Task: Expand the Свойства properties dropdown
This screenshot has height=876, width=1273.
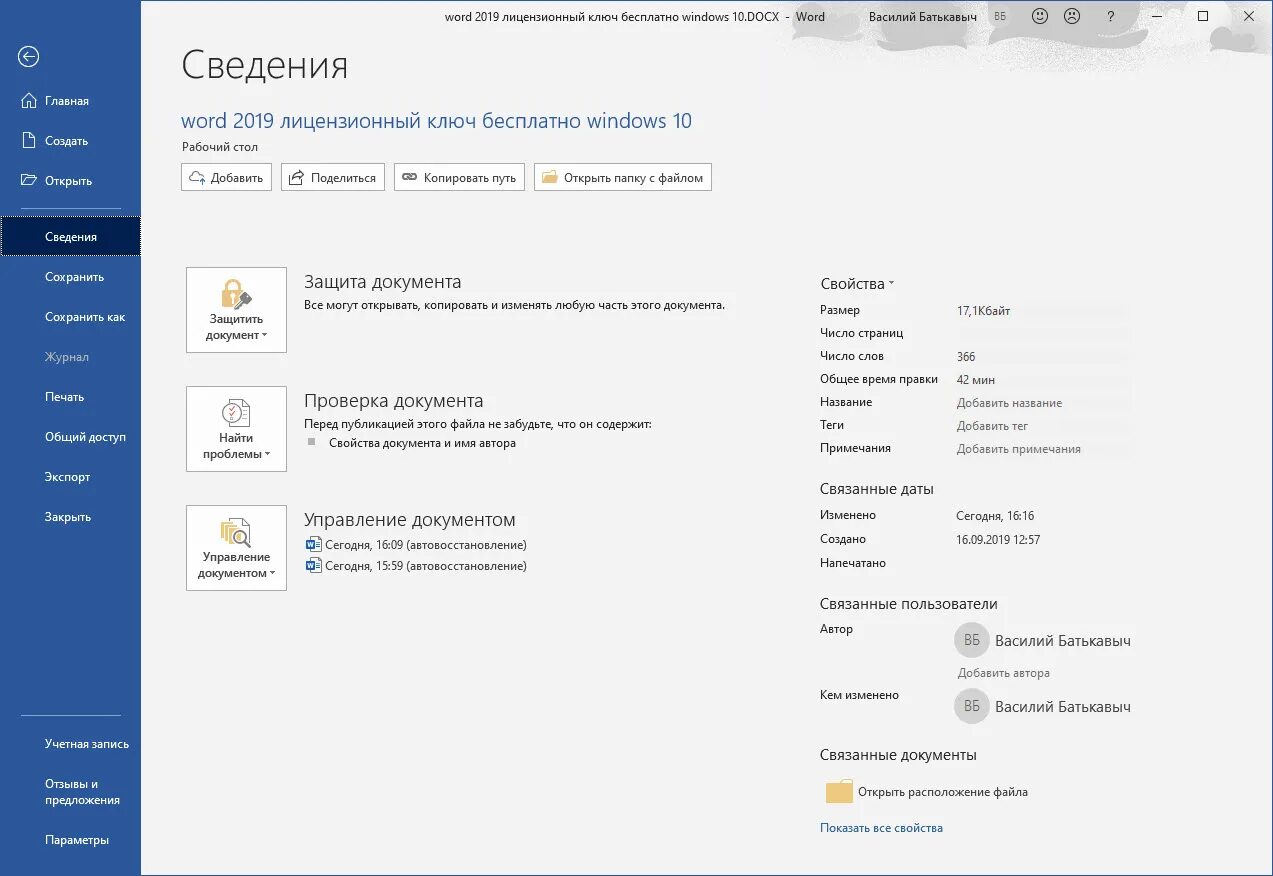Action: (857, 284)
